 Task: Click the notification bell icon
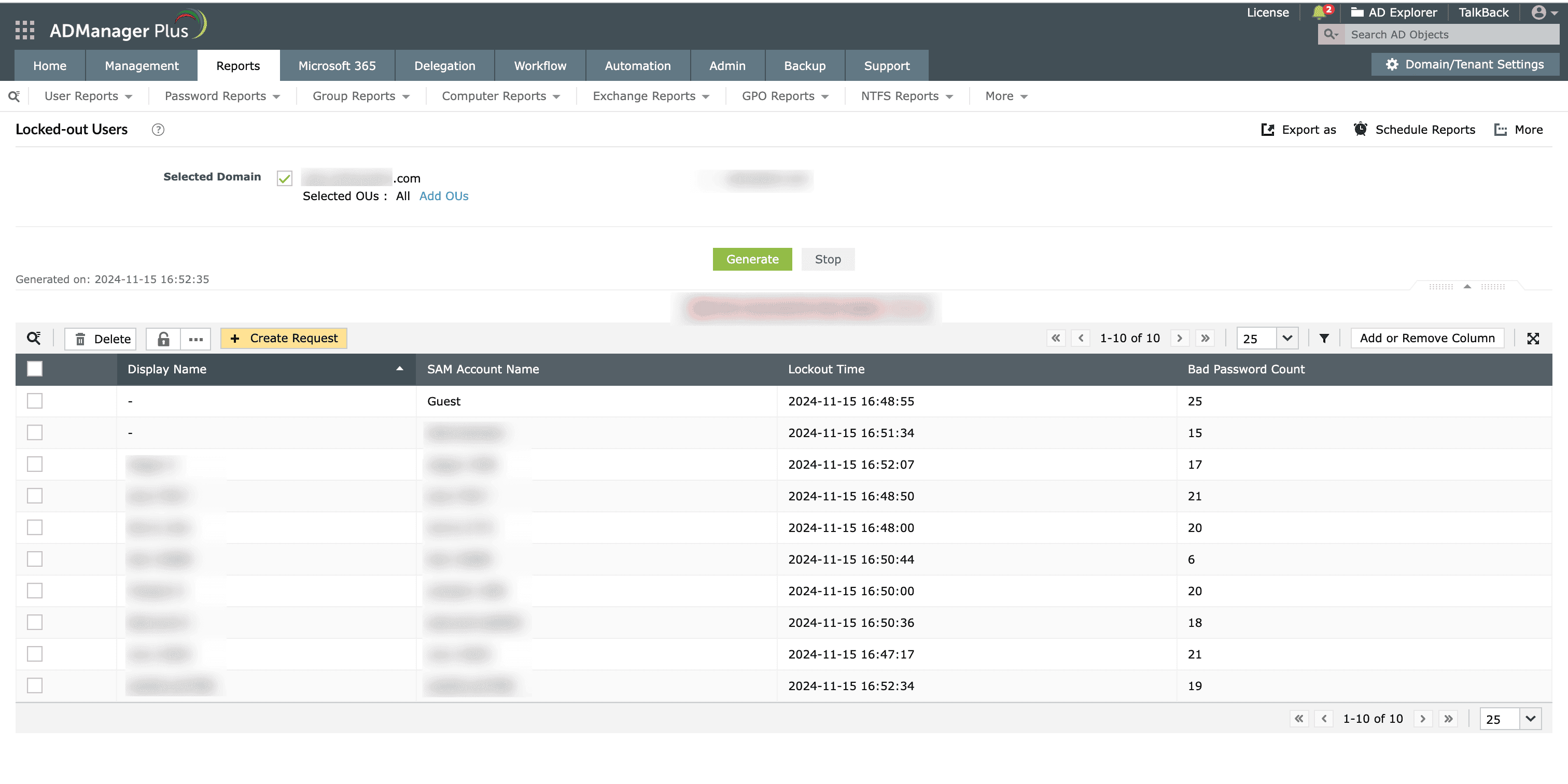(x=1320, y=12)
